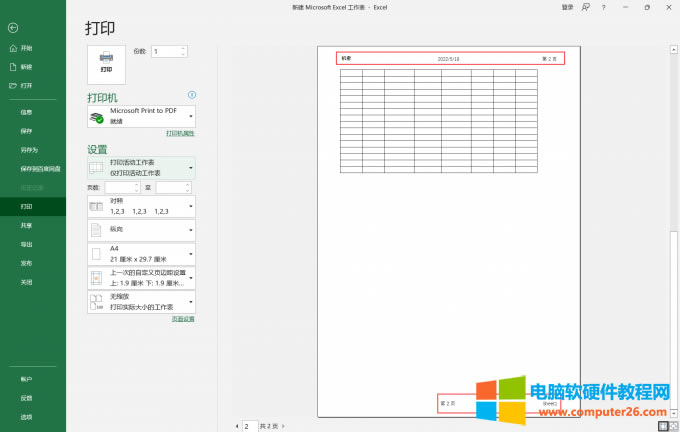This screenshot has height=432, width=680.
Task: Open the A4 paper size dropdown
Action: point(141,254)
